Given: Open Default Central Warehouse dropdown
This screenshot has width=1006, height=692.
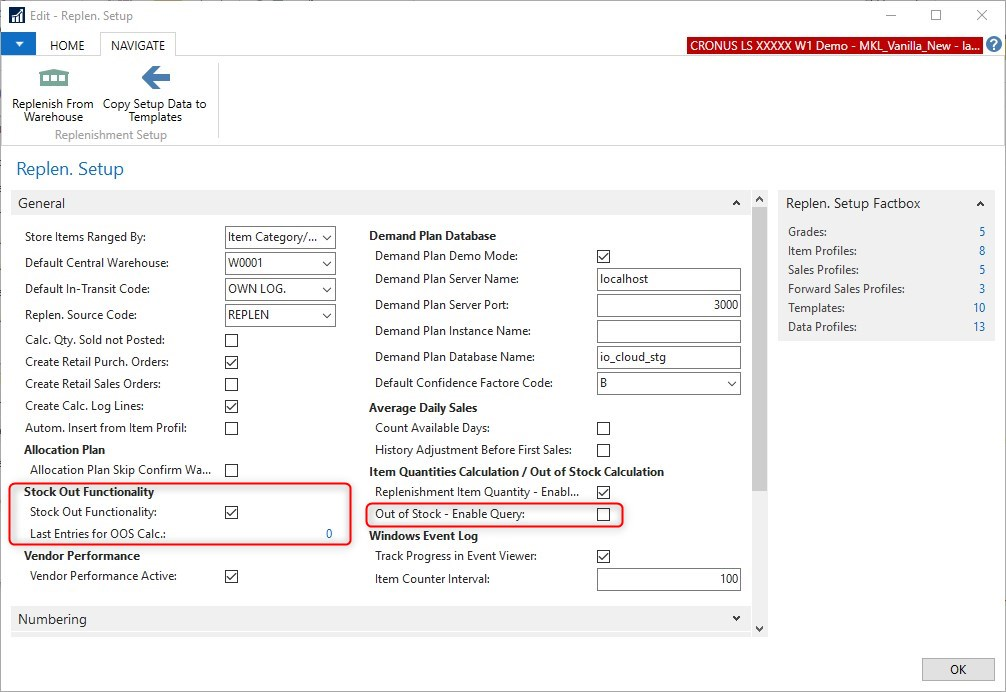Looking at the screenshot, I should click(327, 264).
